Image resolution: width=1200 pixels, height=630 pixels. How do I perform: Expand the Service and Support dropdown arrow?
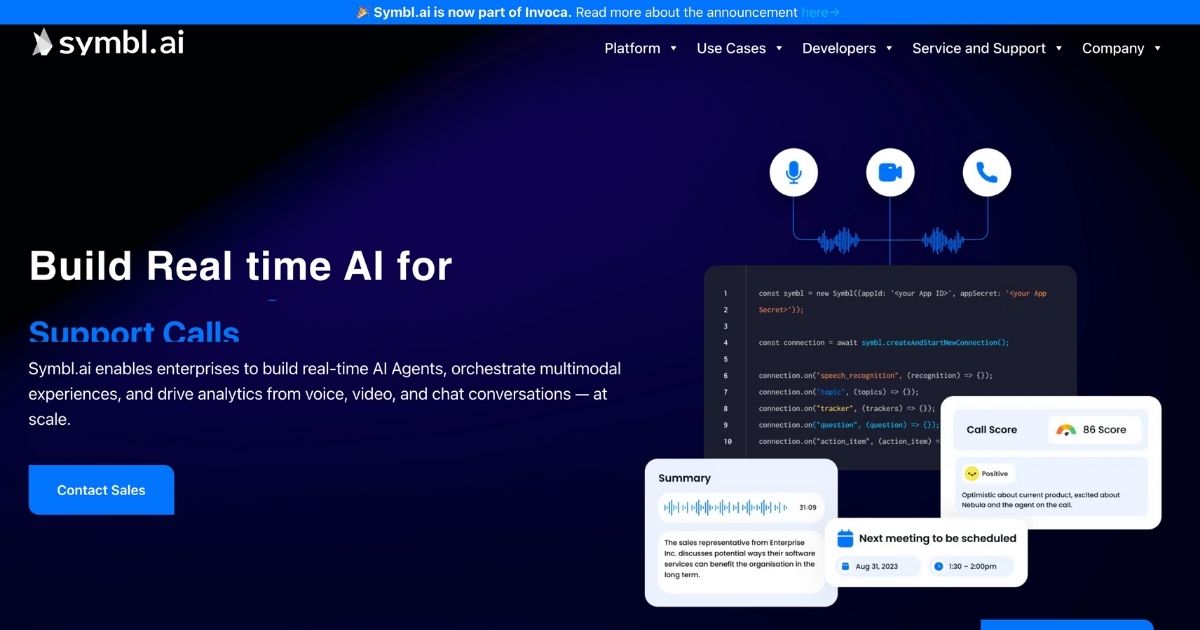1059,48
